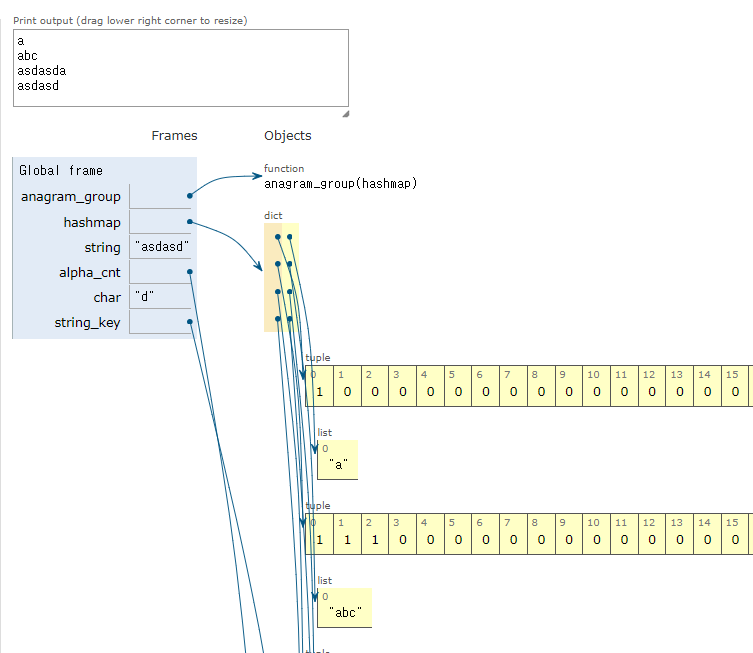753x653 pixels.
Task: Click the "abc" list element
Action: (x=345, y=607)
